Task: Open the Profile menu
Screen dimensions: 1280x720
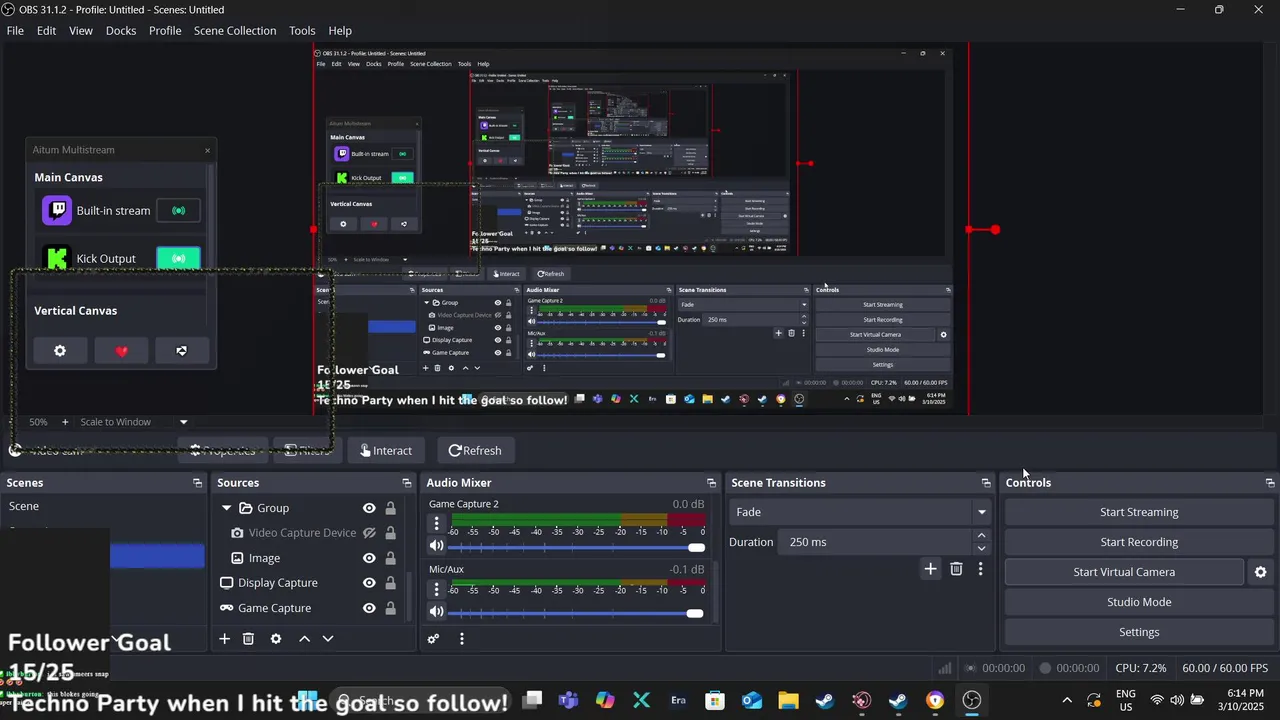Action: click(165, 31)
